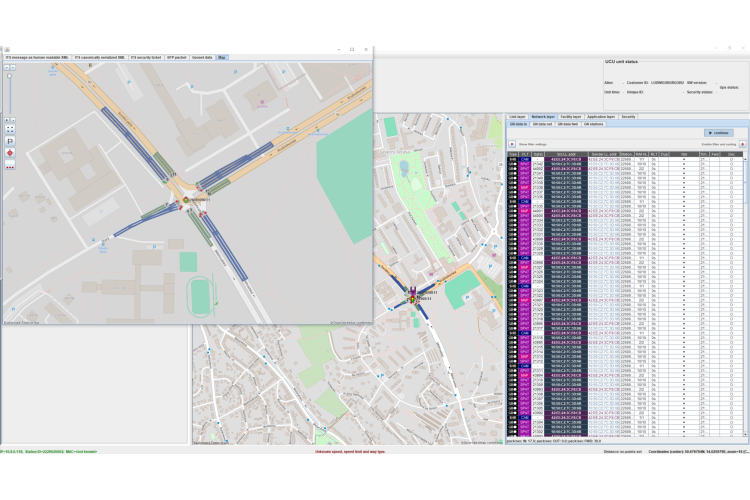
Task: Click the Distance: no points set status text
Action: (622, 451)
